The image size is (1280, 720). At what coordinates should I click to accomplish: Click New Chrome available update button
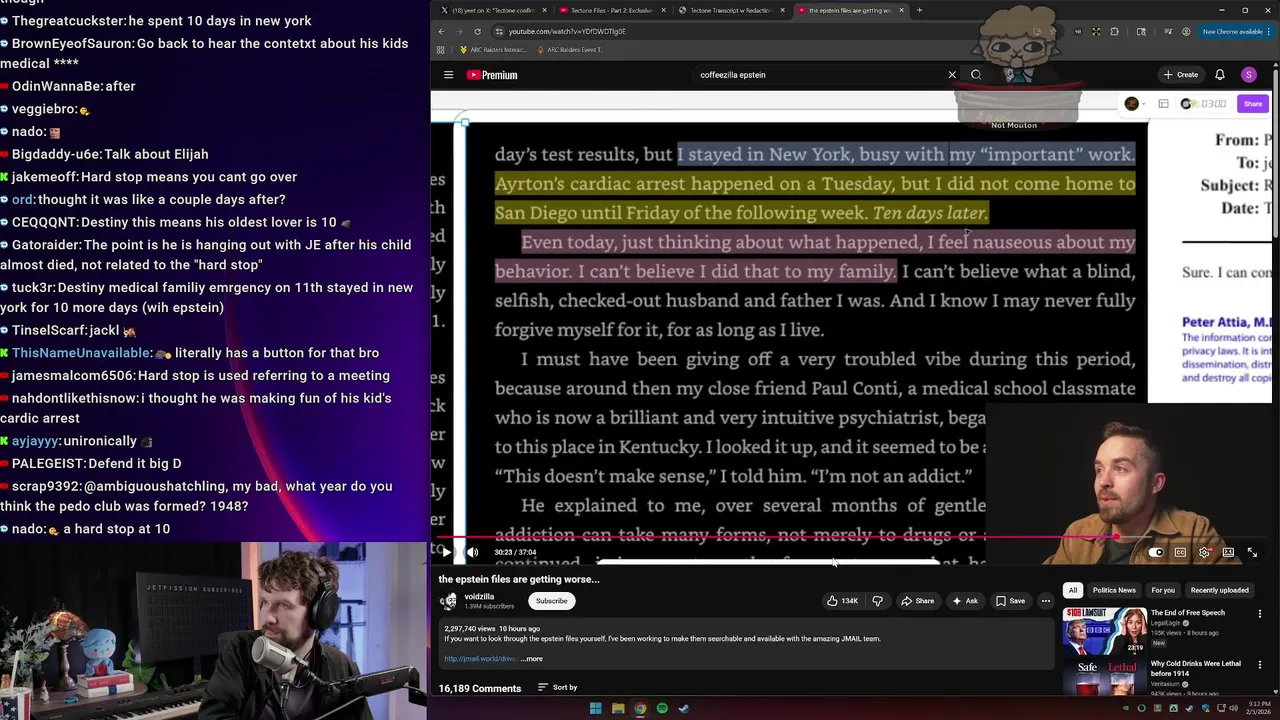1236,31
